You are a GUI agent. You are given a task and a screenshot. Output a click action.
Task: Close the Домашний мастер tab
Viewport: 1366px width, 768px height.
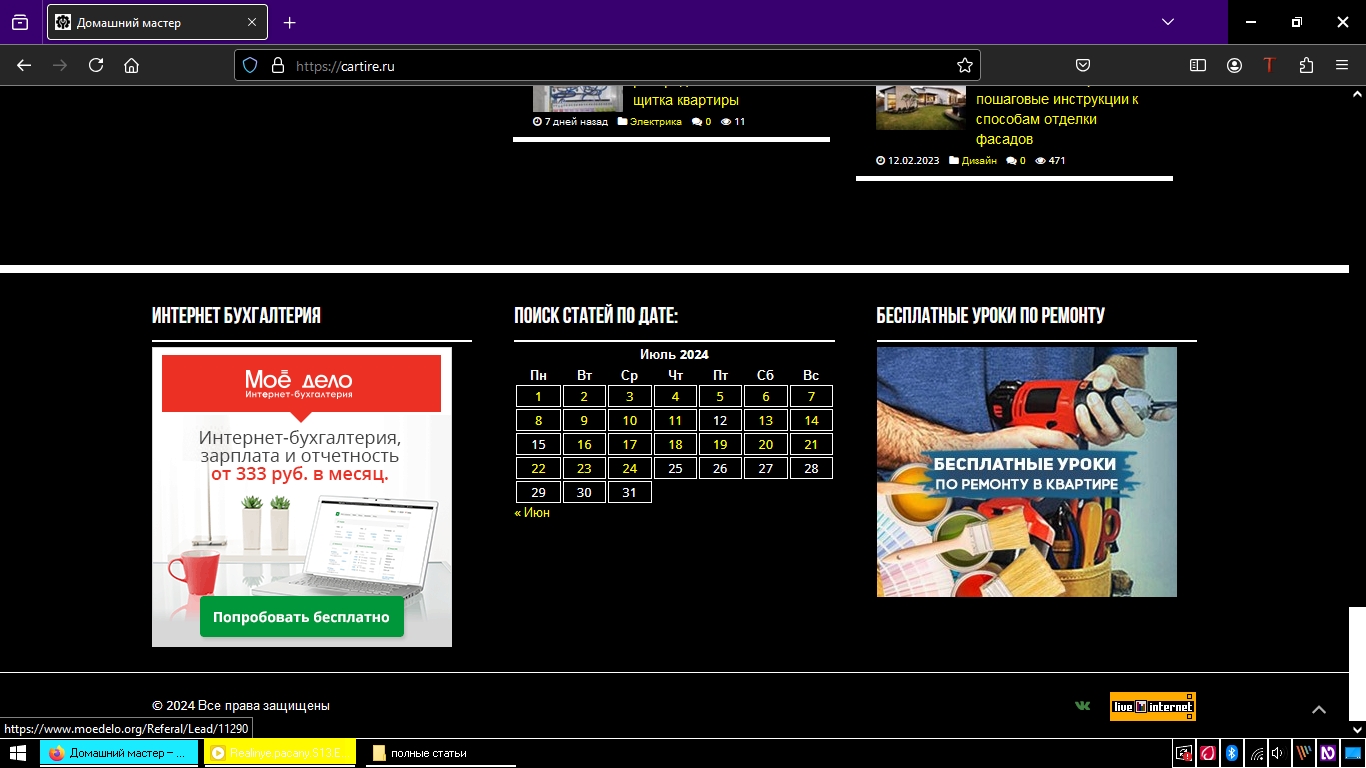coord(252,22)
